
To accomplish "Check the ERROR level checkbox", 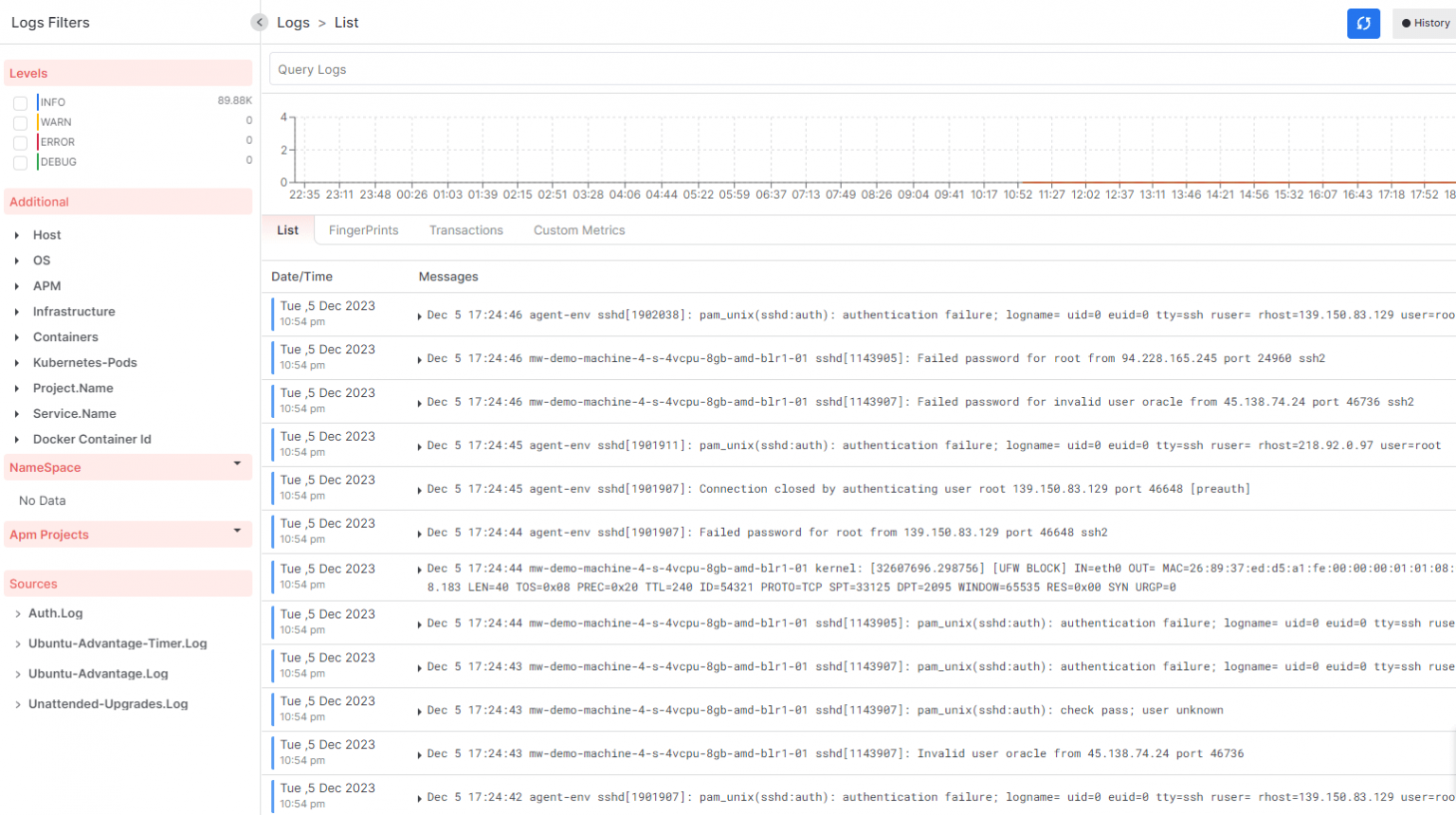I will pos(20,143).
